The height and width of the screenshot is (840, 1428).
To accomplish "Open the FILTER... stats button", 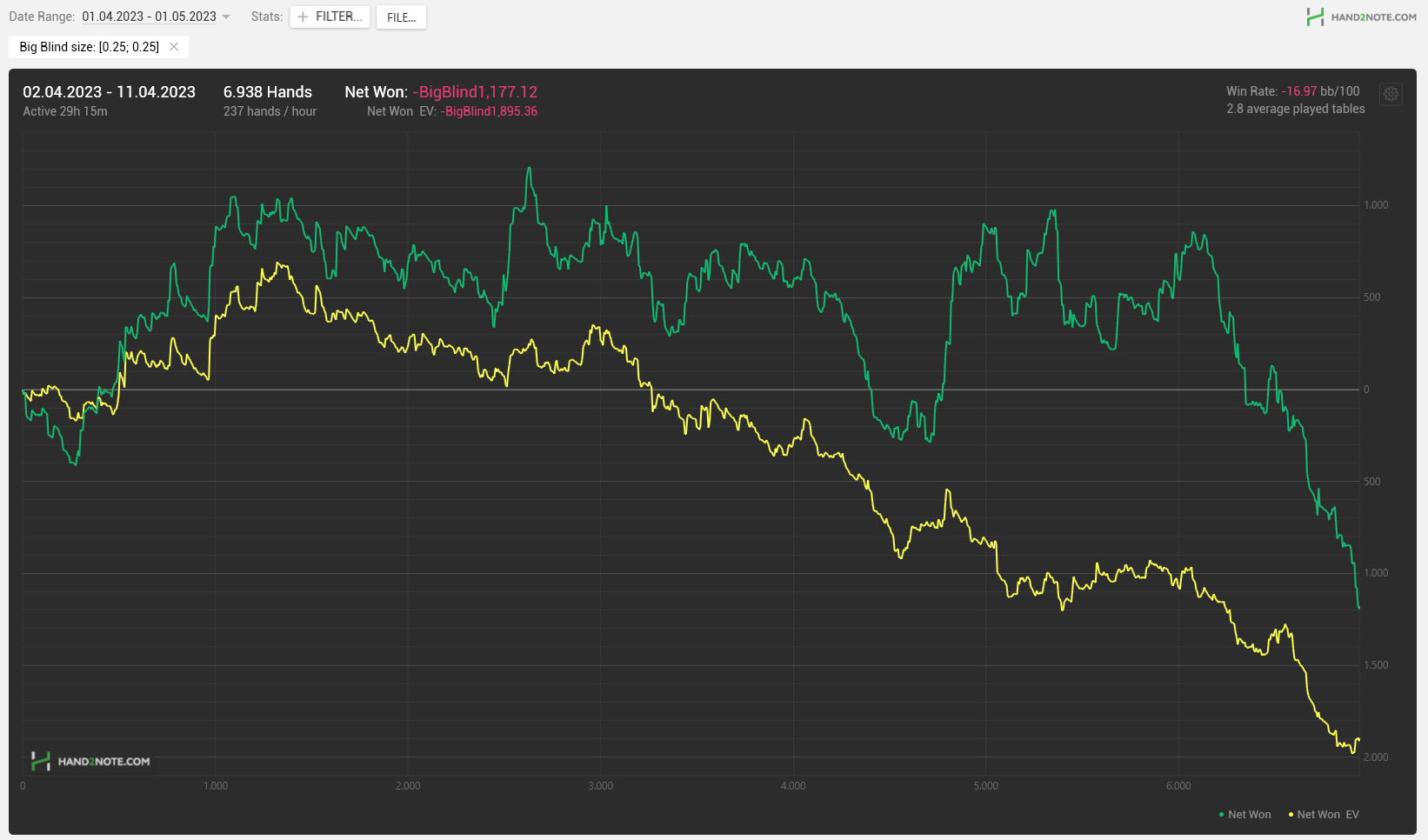I will pyautogui.click(x=330, y=17).
